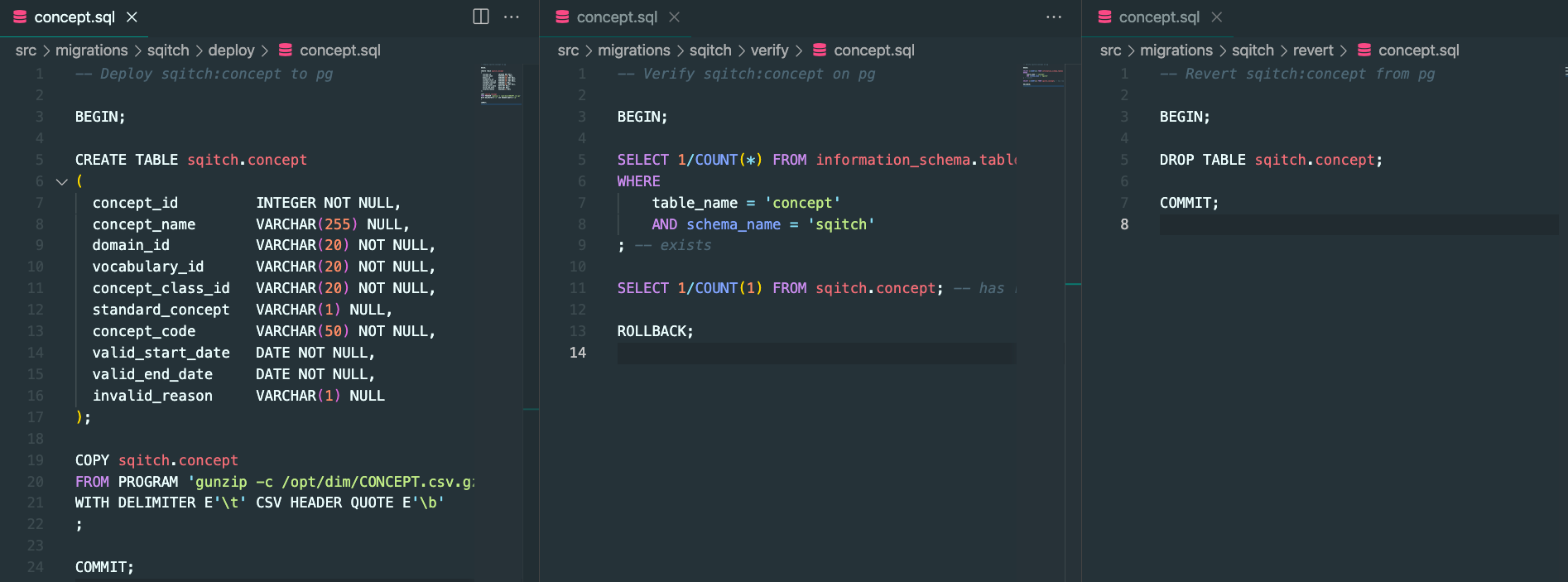Place cursor on the 'domain_id' column line
This screenshot has height=582, width=1568.
click(x=264, y=245)
